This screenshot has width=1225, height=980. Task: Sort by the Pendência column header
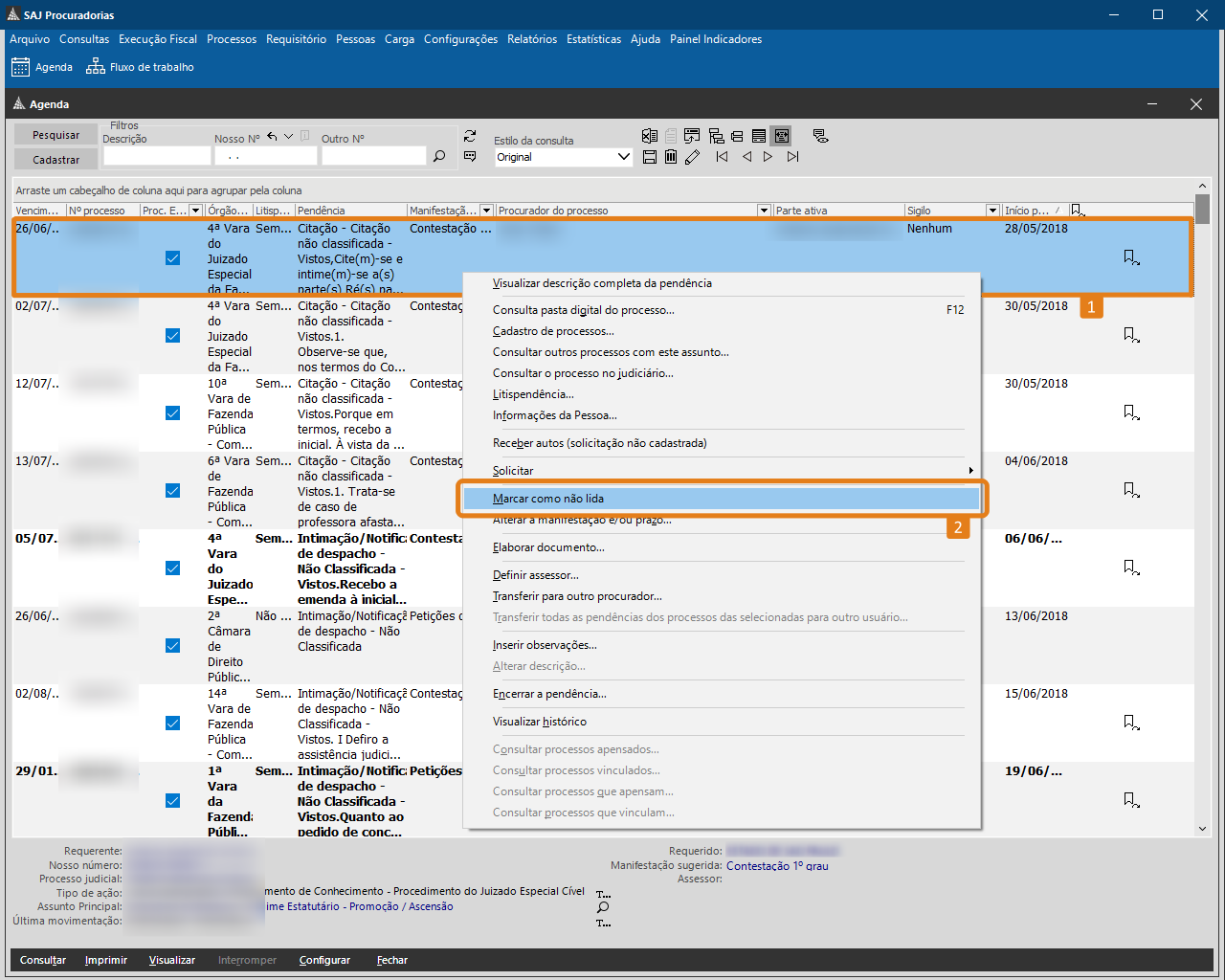(350, 211)
